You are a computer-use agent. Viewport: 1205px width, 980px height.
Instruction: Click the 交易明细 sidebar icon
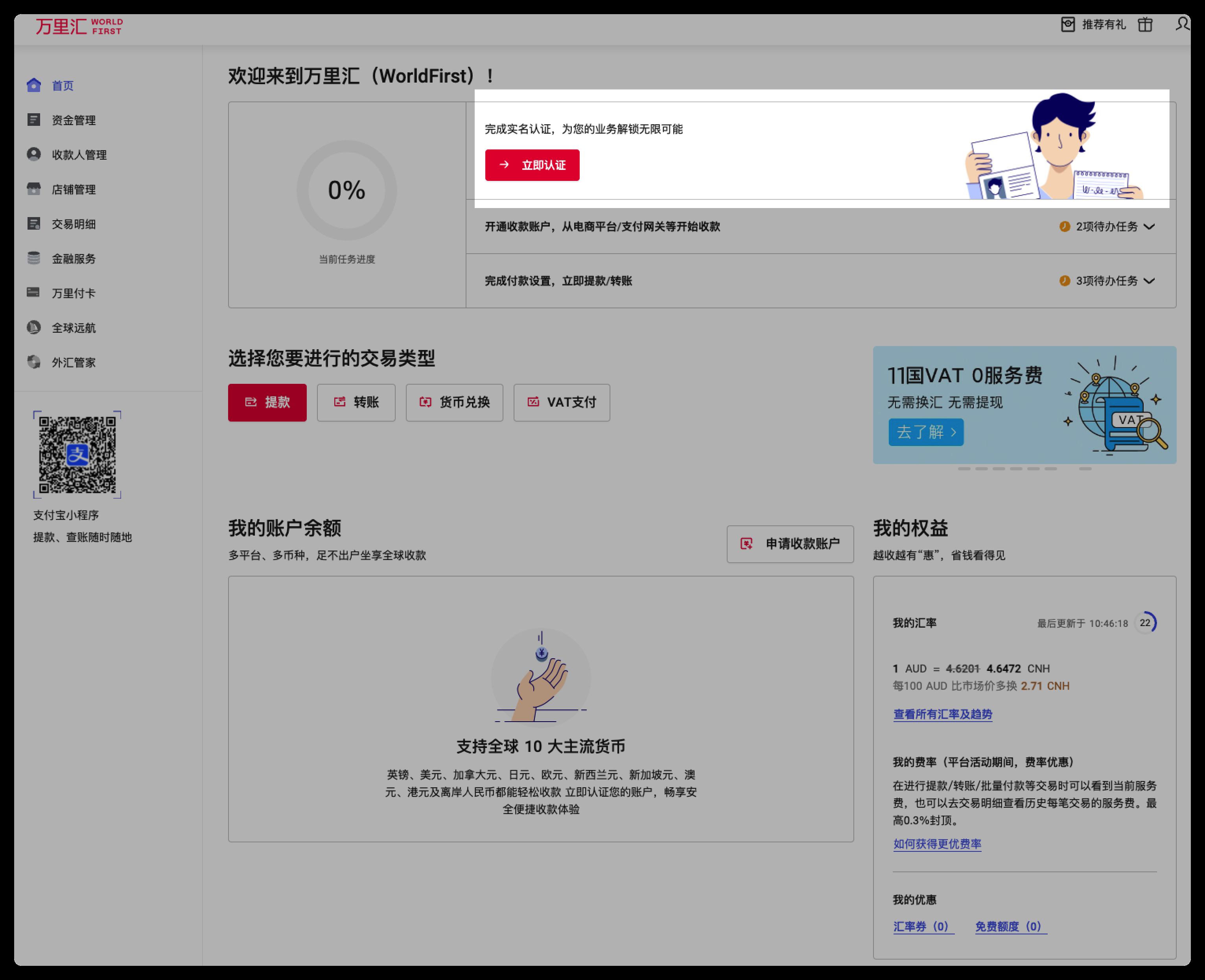(34, 223)
